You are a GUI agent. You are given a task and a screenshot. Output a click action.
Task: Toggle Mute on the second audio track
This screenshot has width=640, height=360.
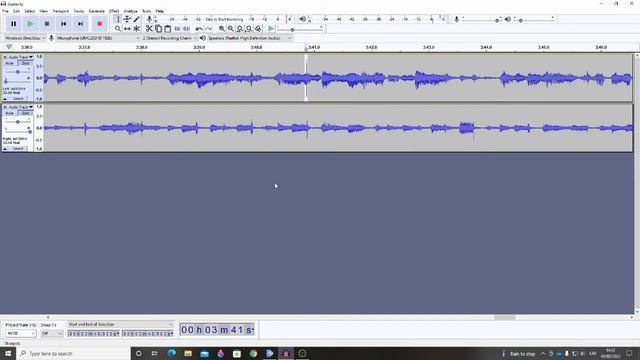[10, 113]
